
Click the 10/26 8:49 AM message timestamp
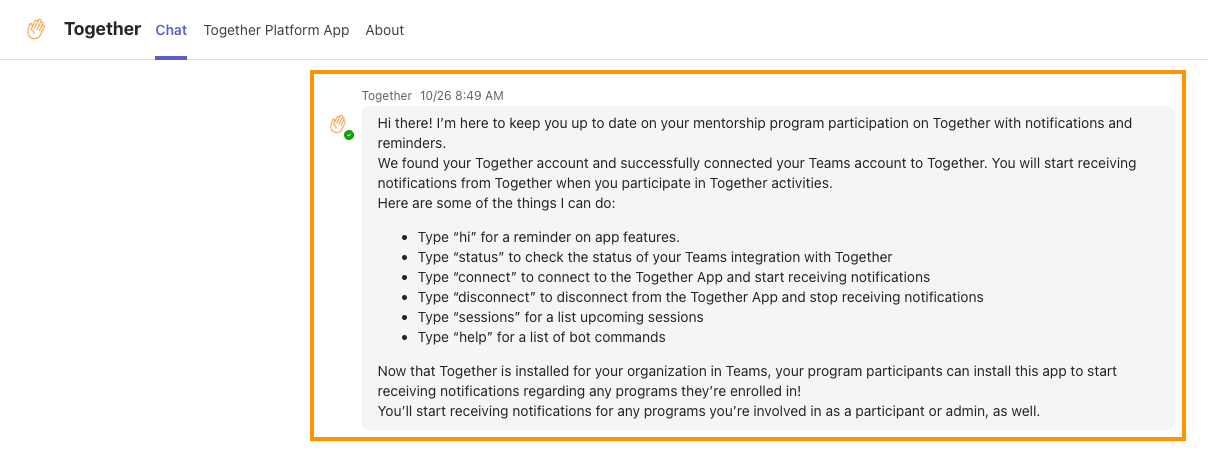click(x=462, y=96)
